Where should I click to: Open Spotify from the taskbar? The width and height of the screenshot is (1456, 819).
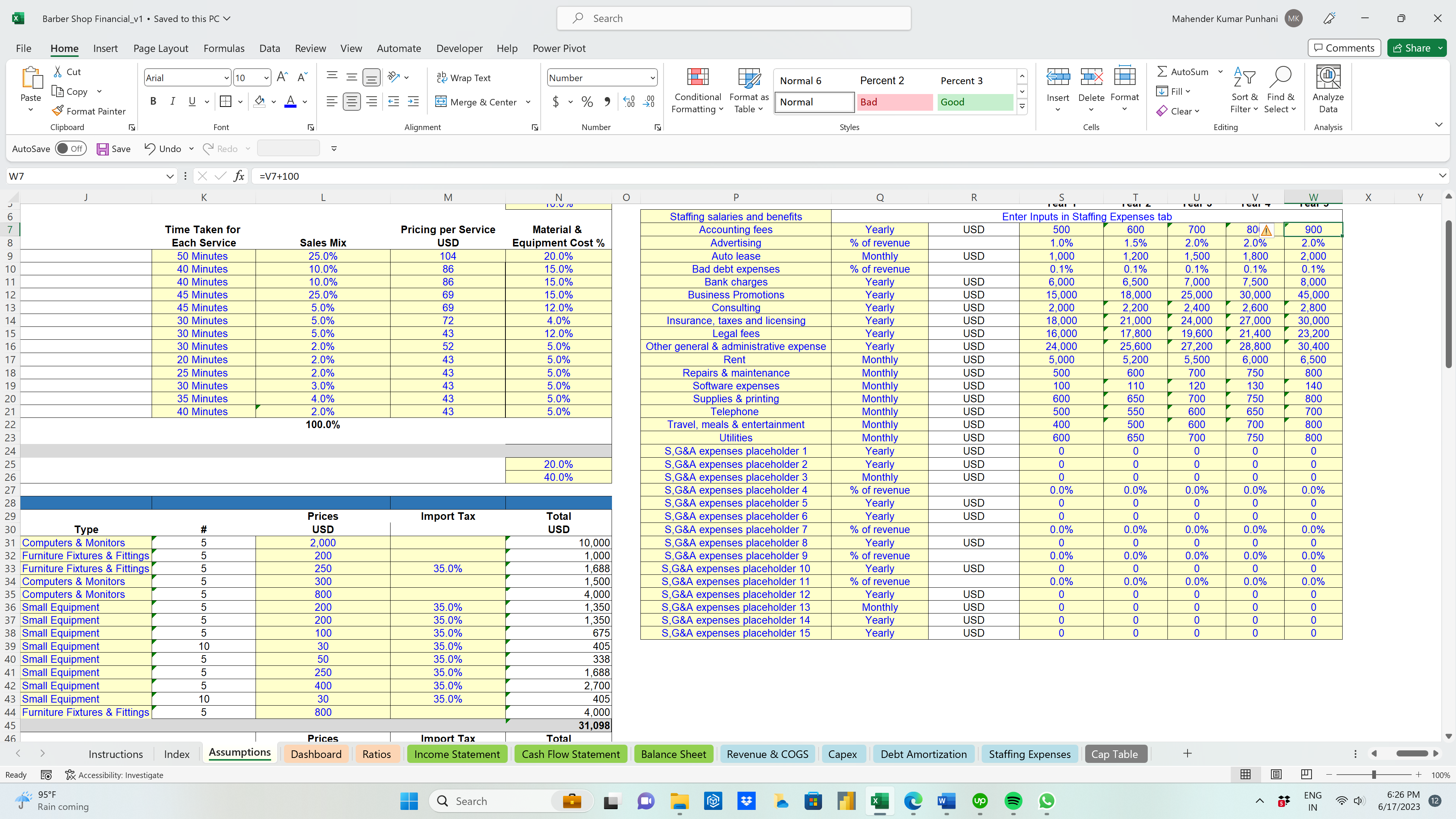[x=1014, y=801]
